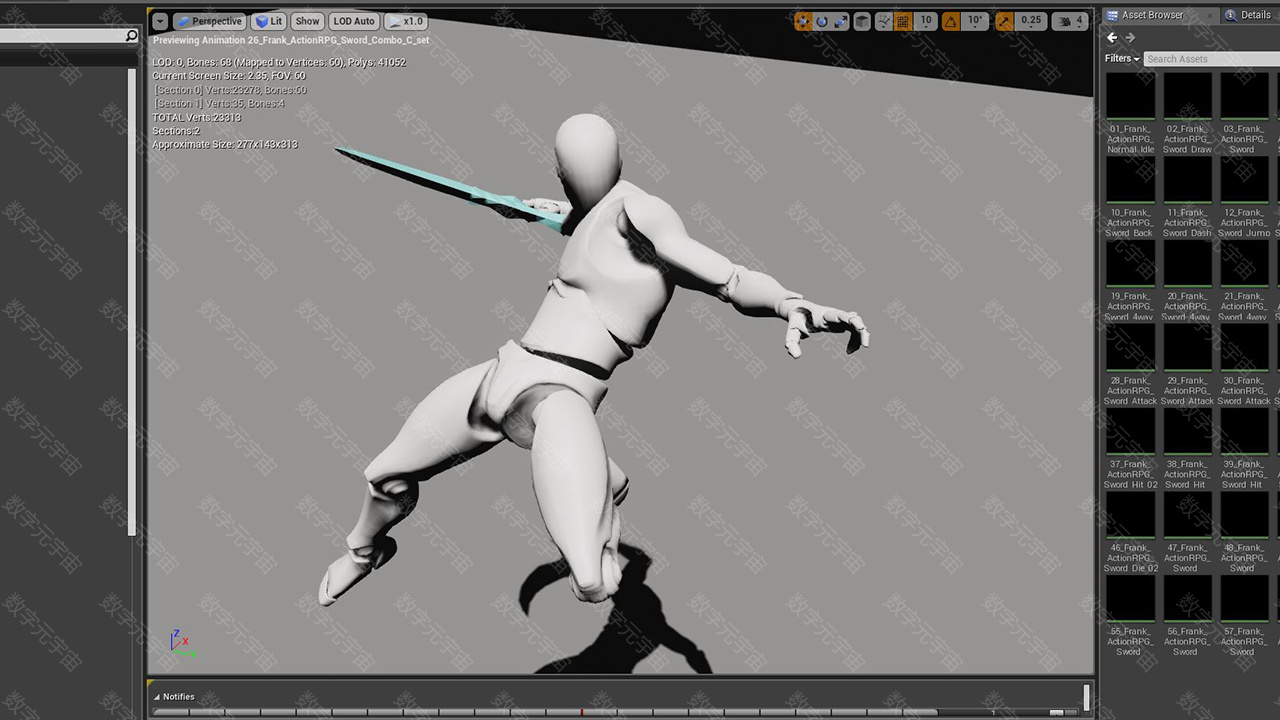
Task: Click the red marker on the timeline
Action: coord(582,712)
